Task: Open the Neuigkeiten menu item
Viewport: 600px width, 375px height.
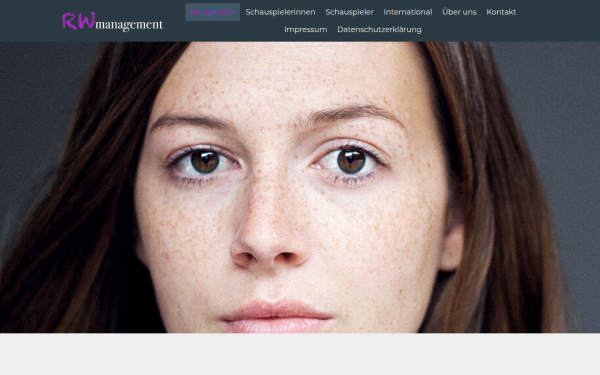Action: point(212,12)
